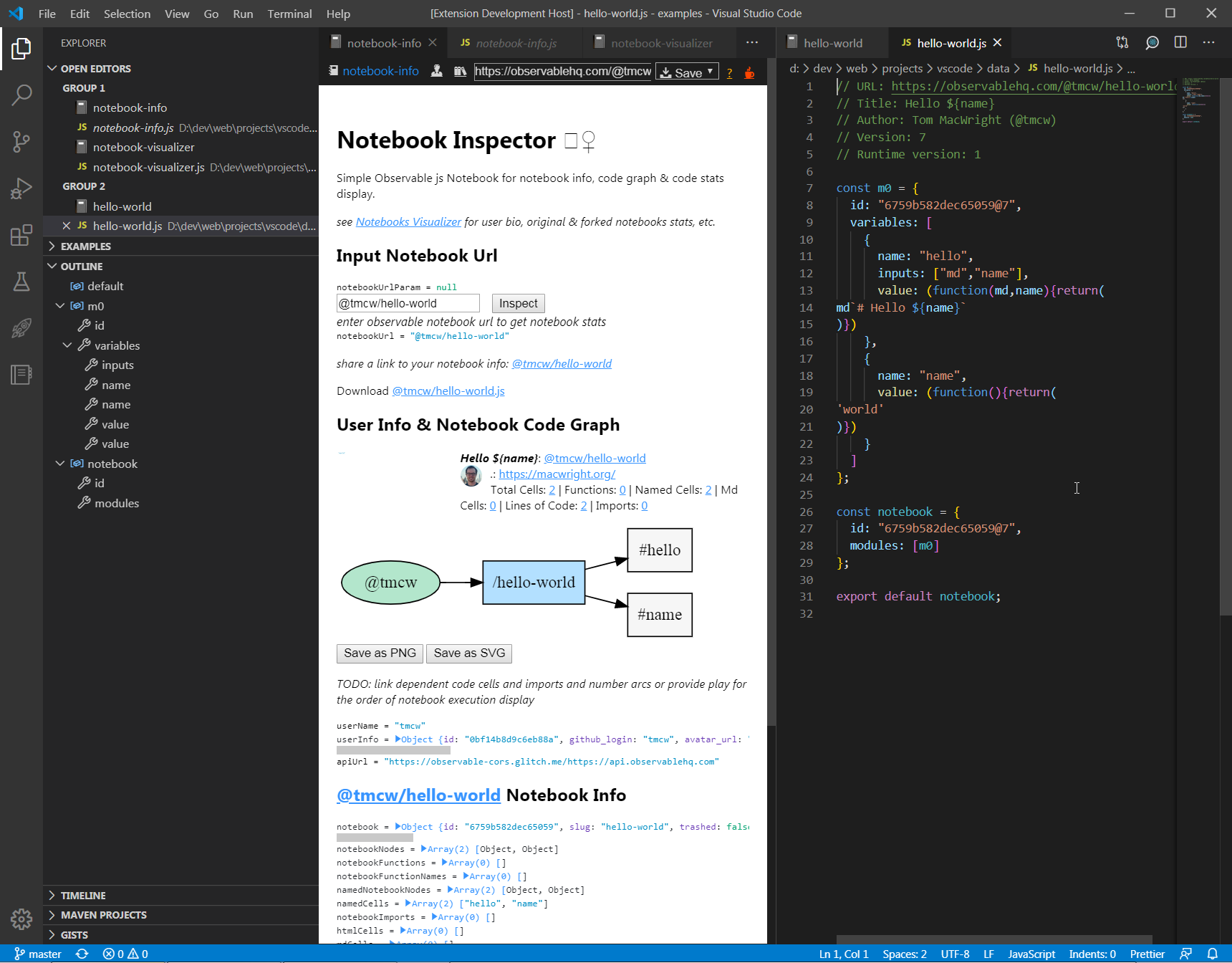Open the Notebooks Visualizer link

pos(408,222)
